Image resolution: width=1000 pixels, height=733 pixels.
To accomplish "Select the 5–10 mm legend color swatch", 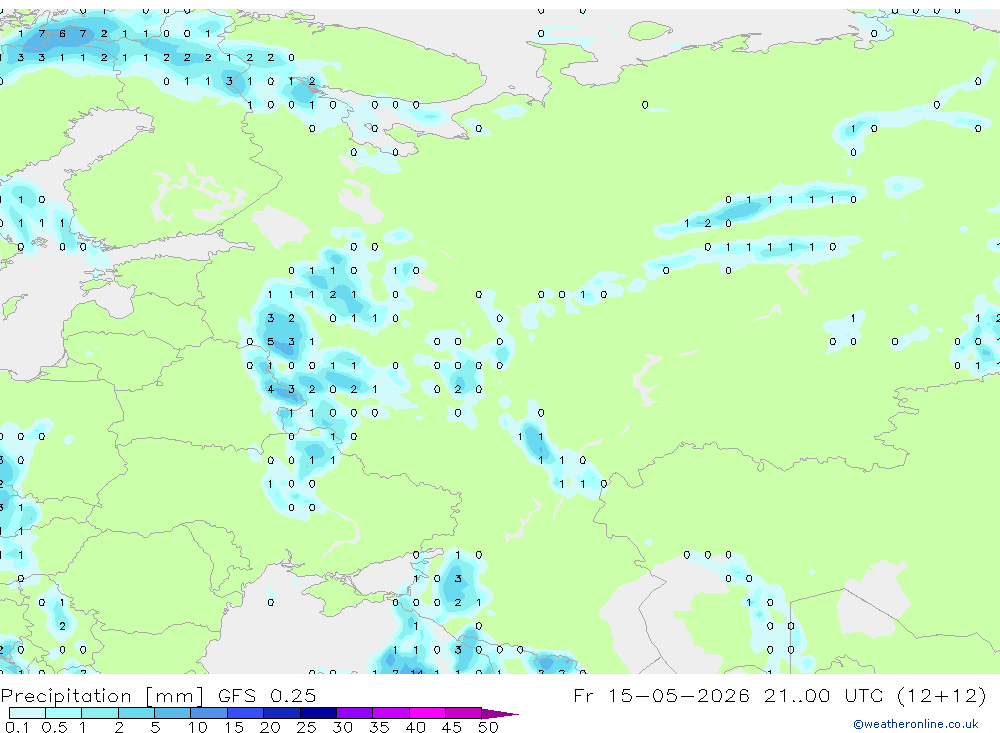I will (173, 713).
